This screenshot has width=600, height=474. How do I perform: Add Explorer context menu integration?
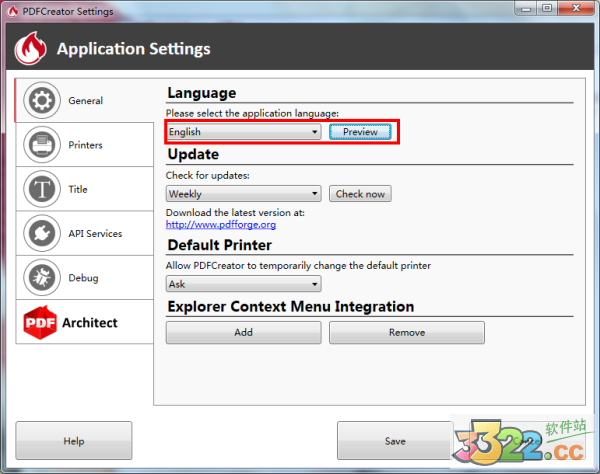[243, 332]
